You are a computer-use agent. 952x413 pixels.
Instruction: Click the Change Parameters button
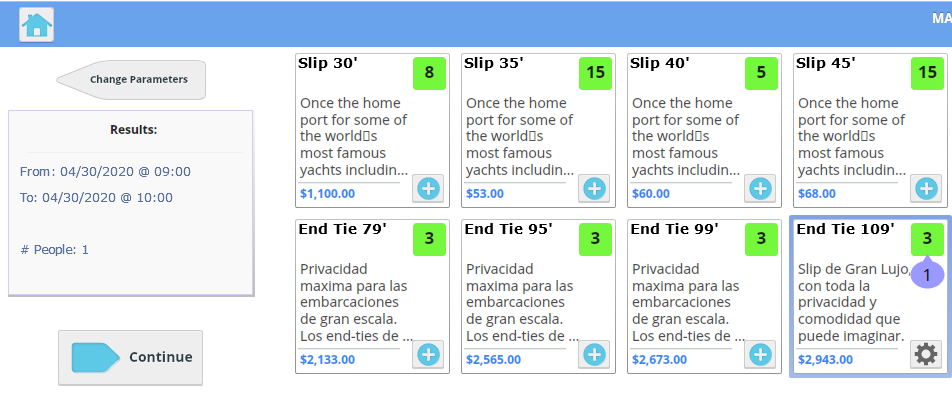click(131, 80)
